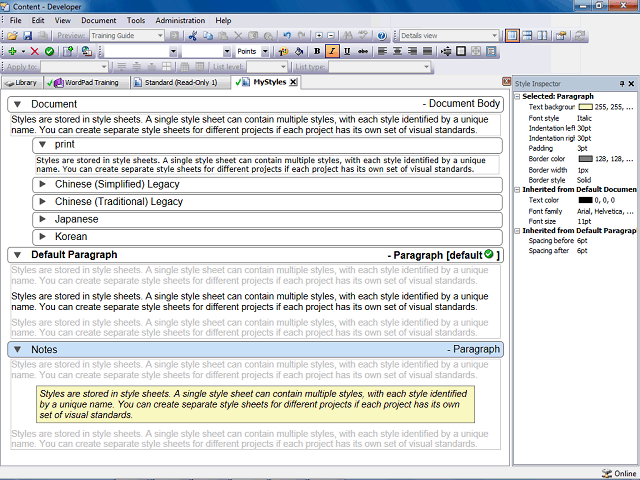Align text right
Screen dimensions: 640x480
[412, 51]
